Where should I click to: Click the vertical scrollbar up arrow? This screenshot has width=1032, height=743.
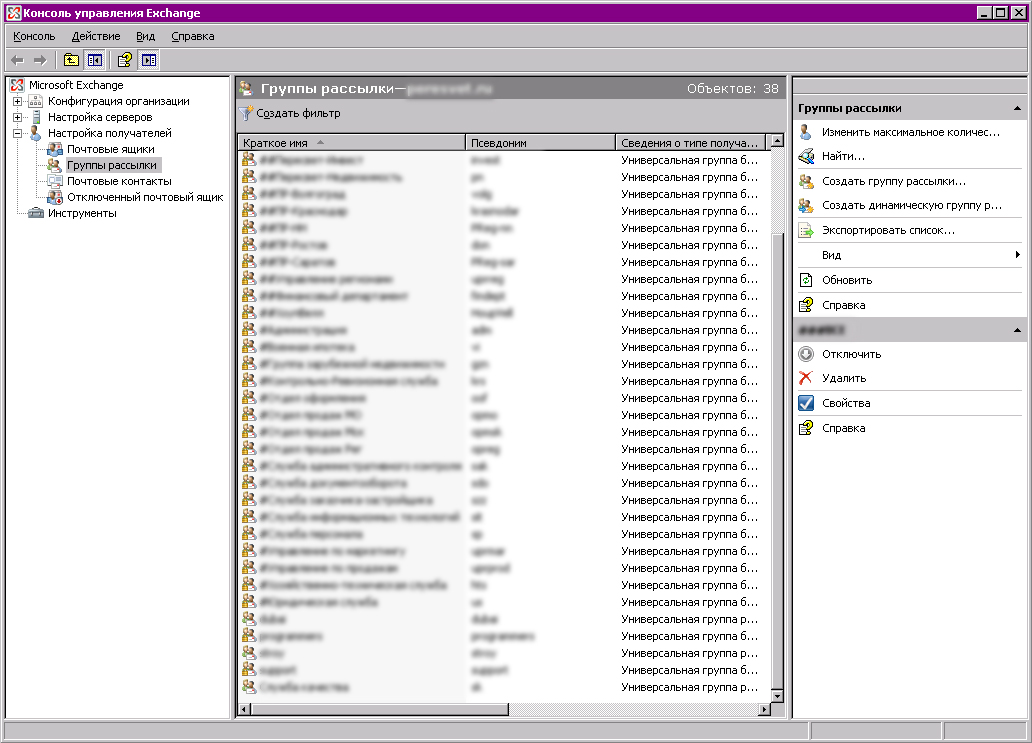(777, 141)
